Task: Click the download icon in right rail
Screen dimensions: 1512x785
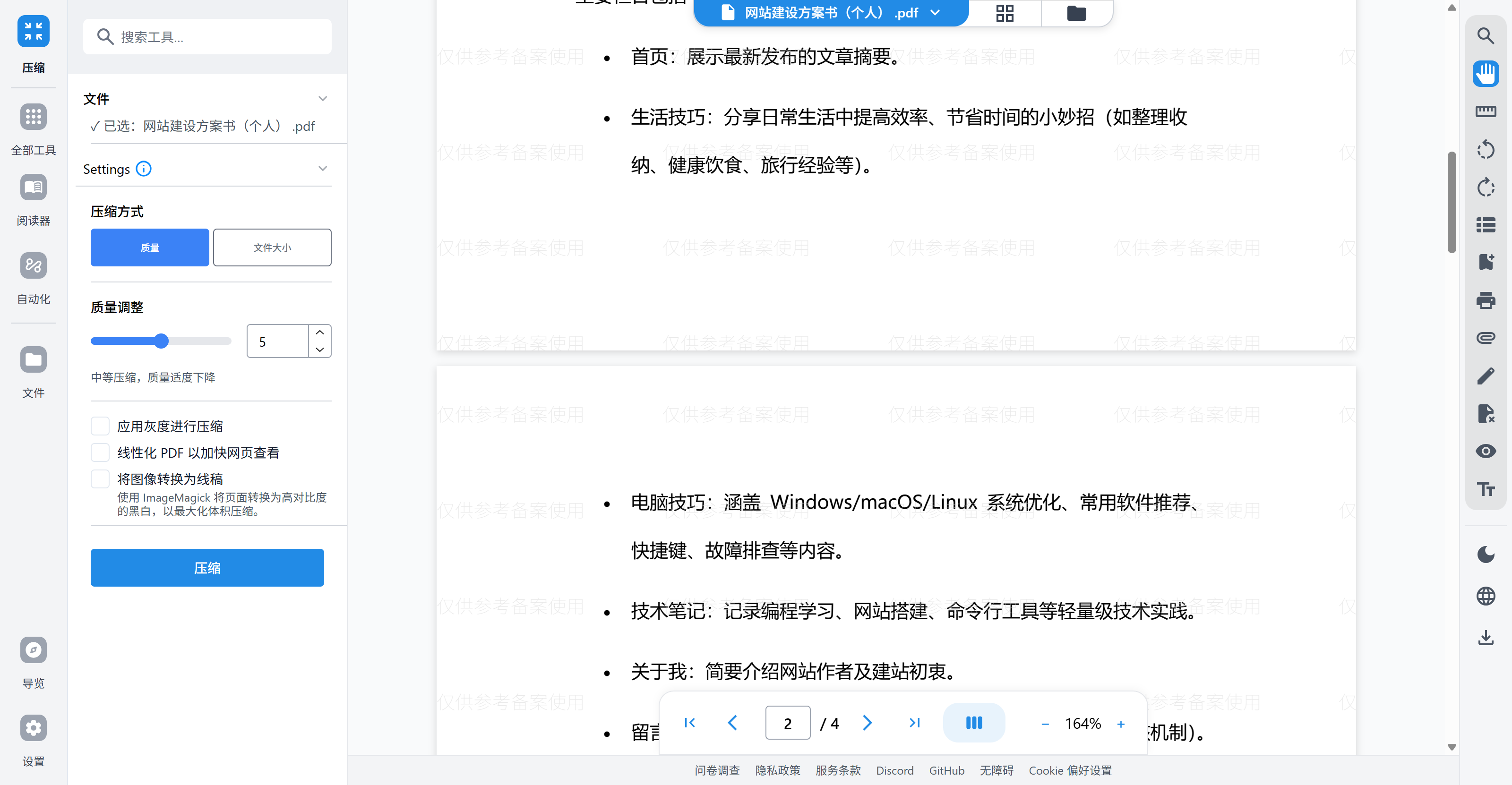Action: 1485,638
